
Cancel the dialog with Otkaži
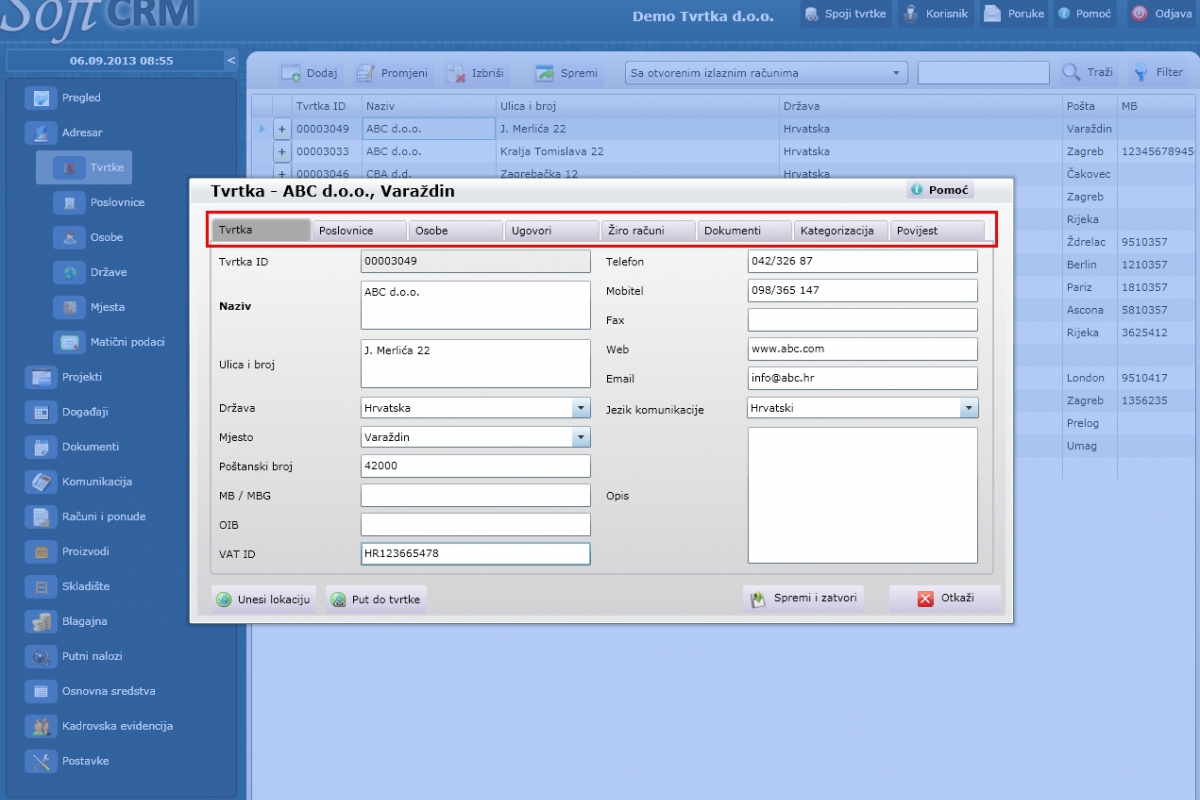pos(945,599)
